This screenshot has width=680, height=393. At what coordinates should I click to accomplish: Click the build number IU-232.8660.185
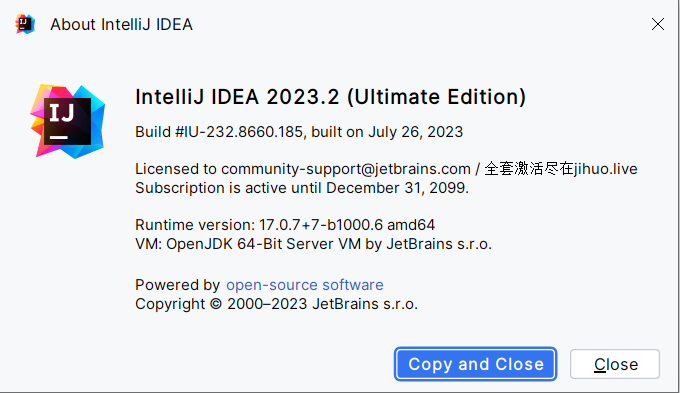pyautogui.click(x=244, y=132)
